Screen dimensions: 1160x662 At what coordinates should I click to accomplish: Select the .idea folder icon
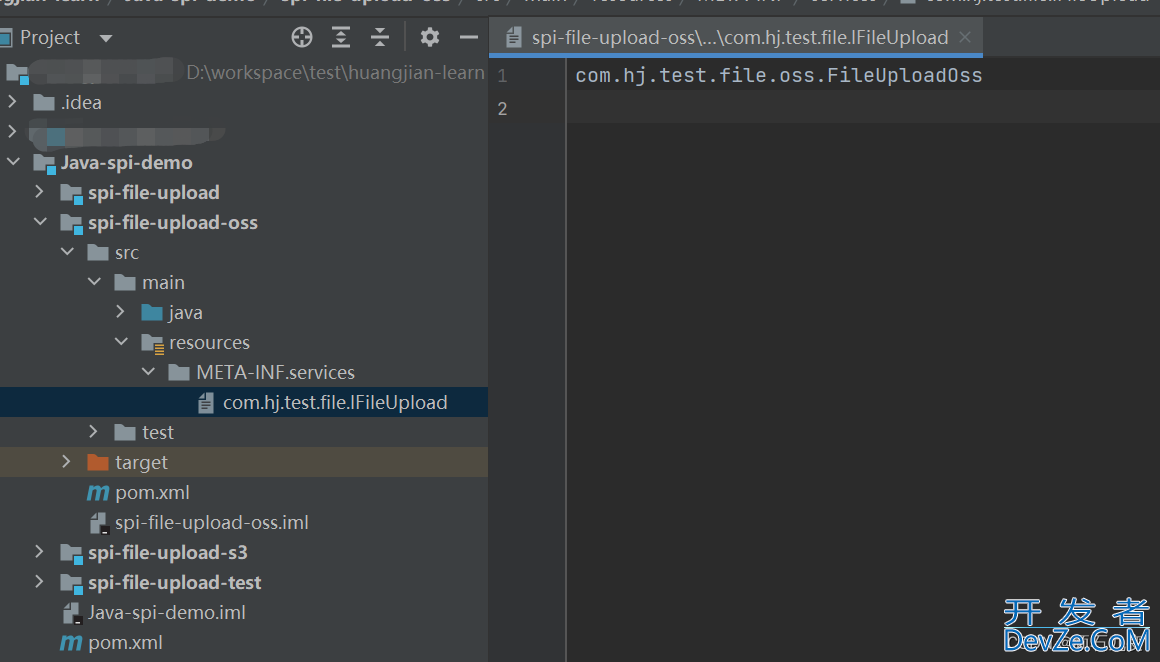tap(44, 103)
